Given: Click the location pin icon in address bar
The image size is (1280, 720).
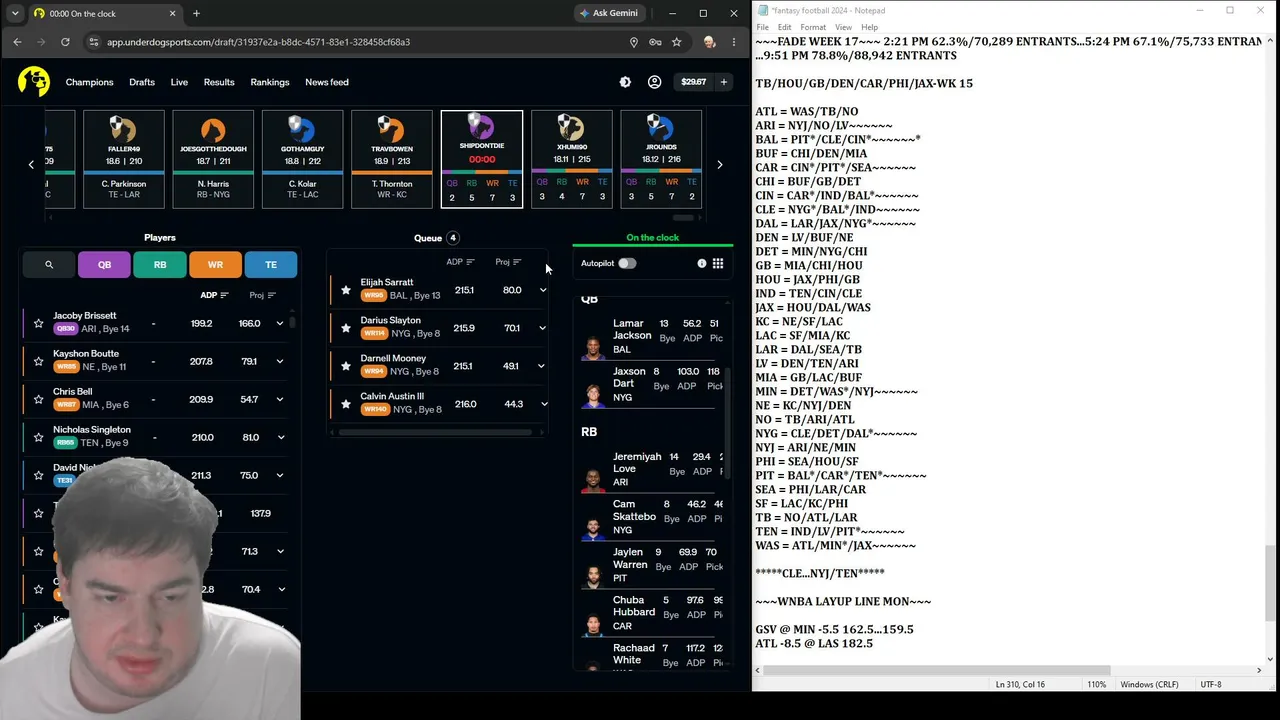Looking at the screenshot, I should (633, 42).
